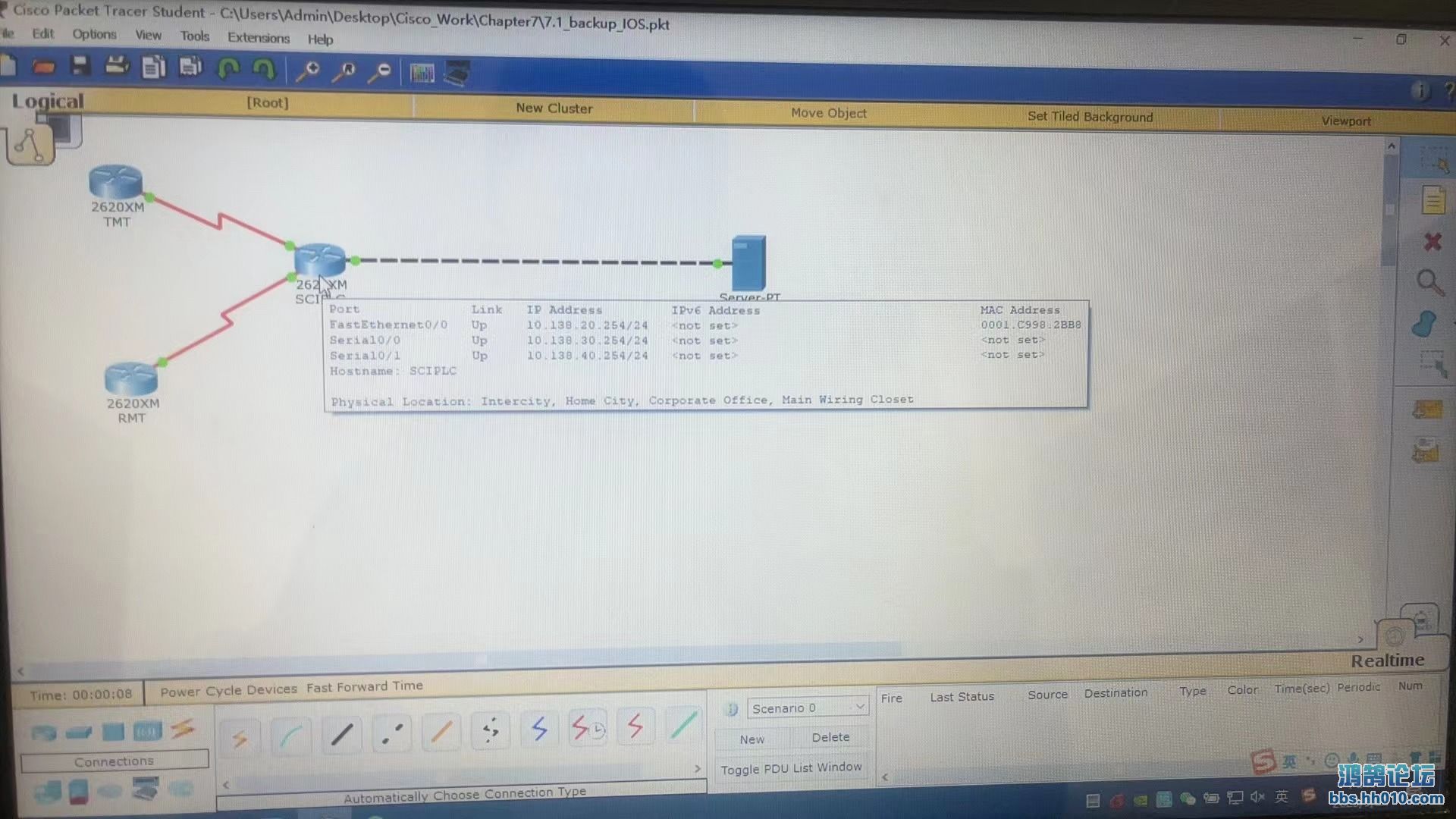Click the workspace vertical scrollbar up arrow
Viewport: 1456px width, 819px height.
[x=1392, y=146]
